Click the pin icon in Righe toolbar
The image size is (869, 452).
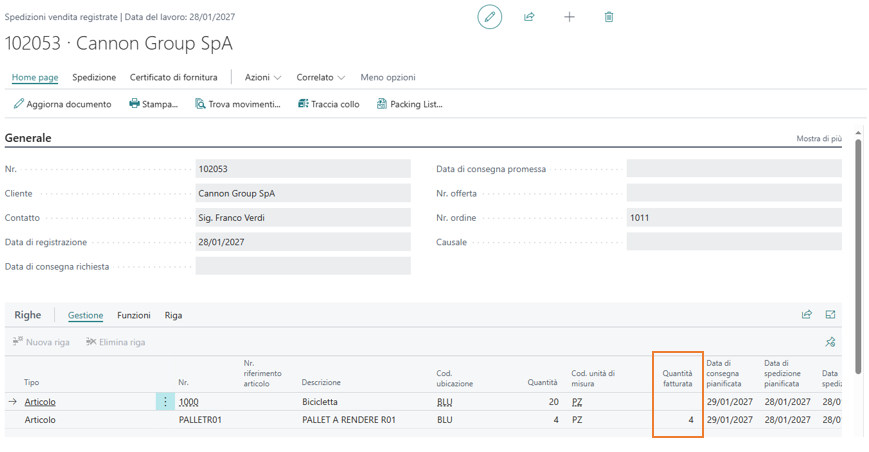(x=830, y=342)
